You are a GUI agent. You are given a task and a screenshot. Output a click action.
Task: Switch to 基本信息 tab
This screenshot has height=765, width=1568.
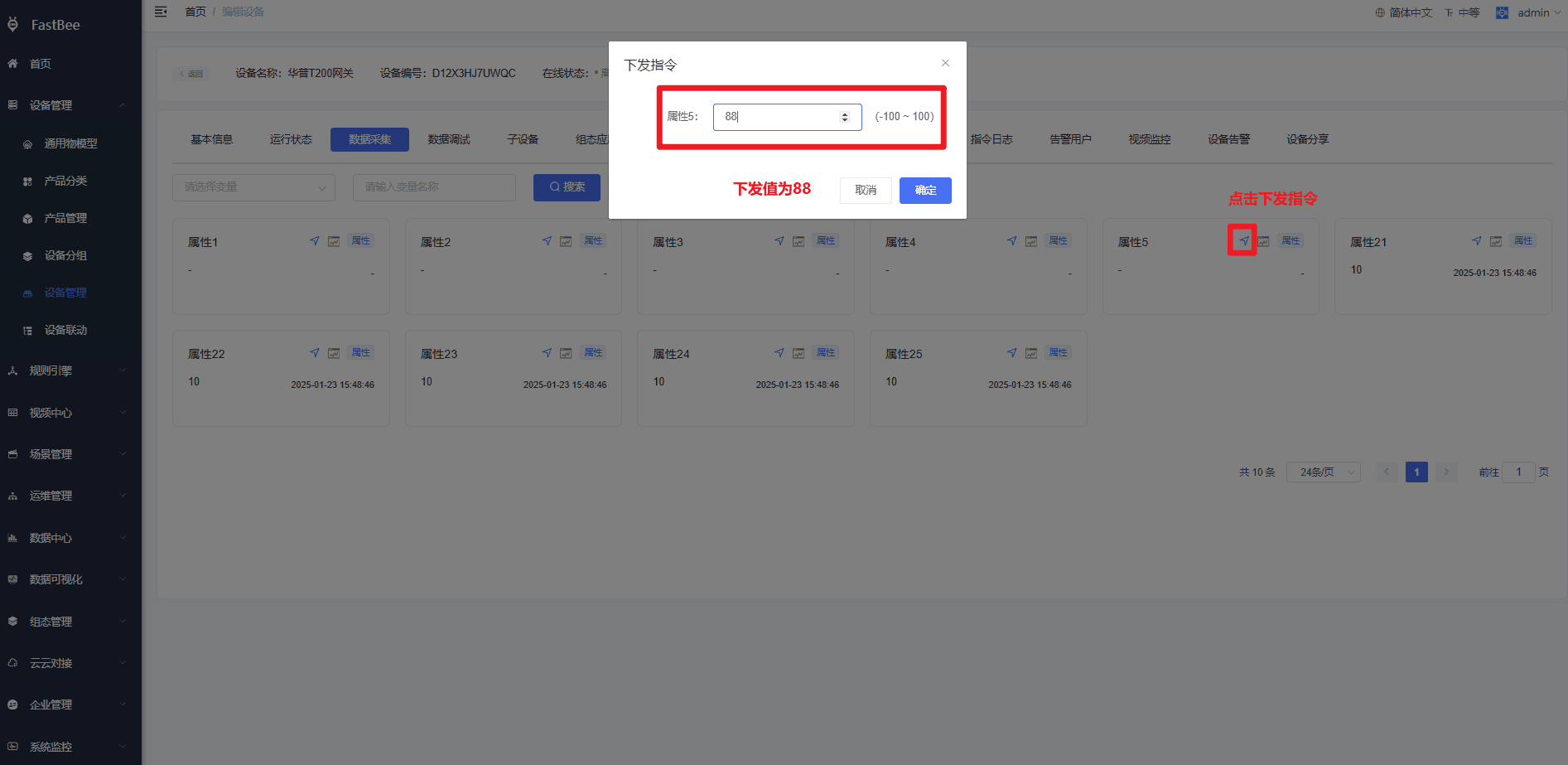click(x=211, y=139)
